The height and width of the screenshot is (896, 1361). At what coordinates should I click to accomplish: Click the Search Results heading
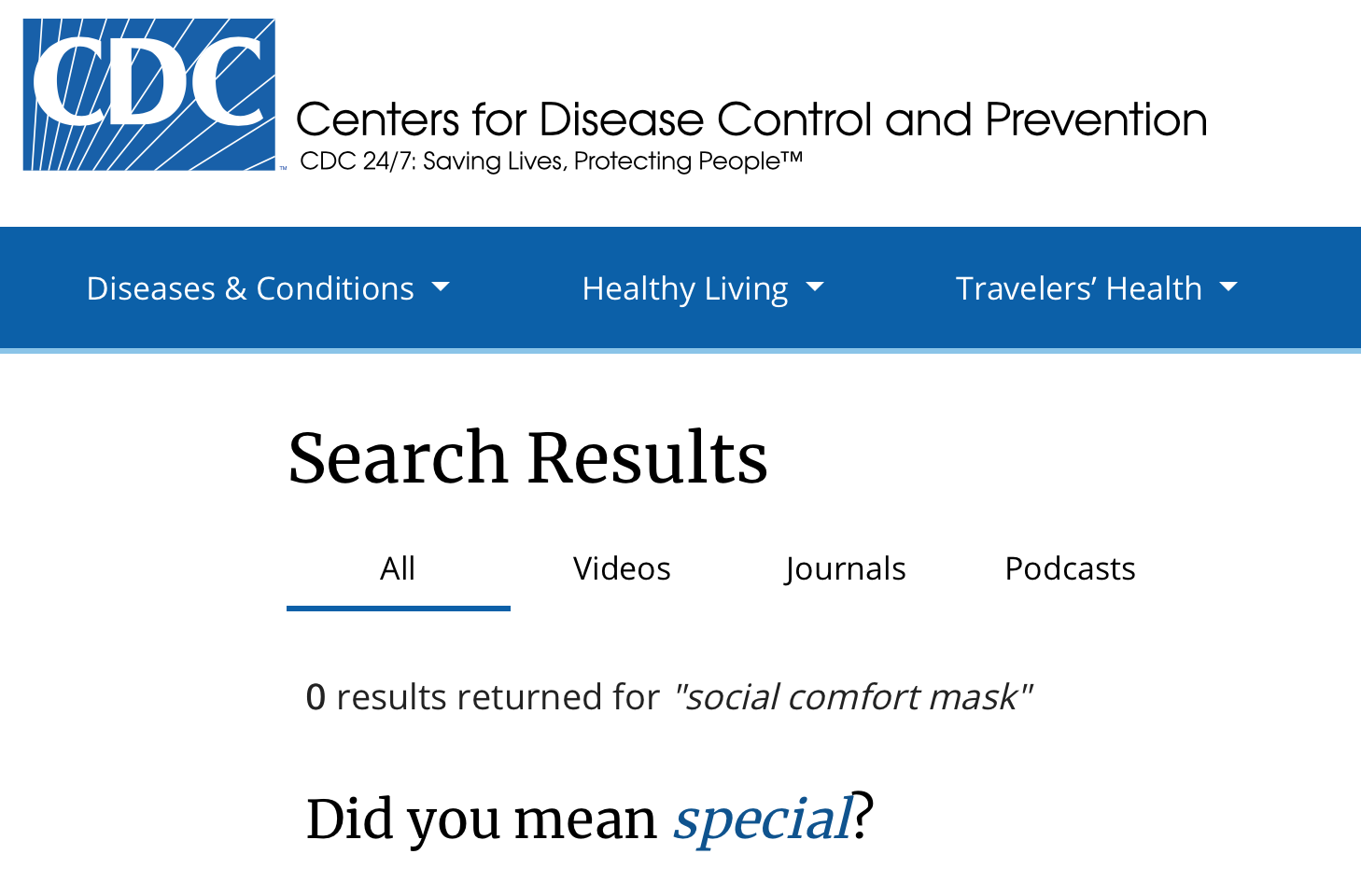(x=527, y=457)
